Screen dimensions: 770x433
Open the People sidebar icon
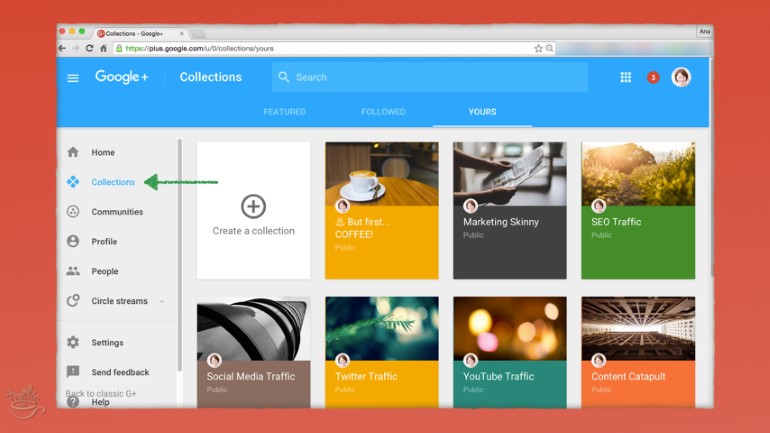point(72,271)
